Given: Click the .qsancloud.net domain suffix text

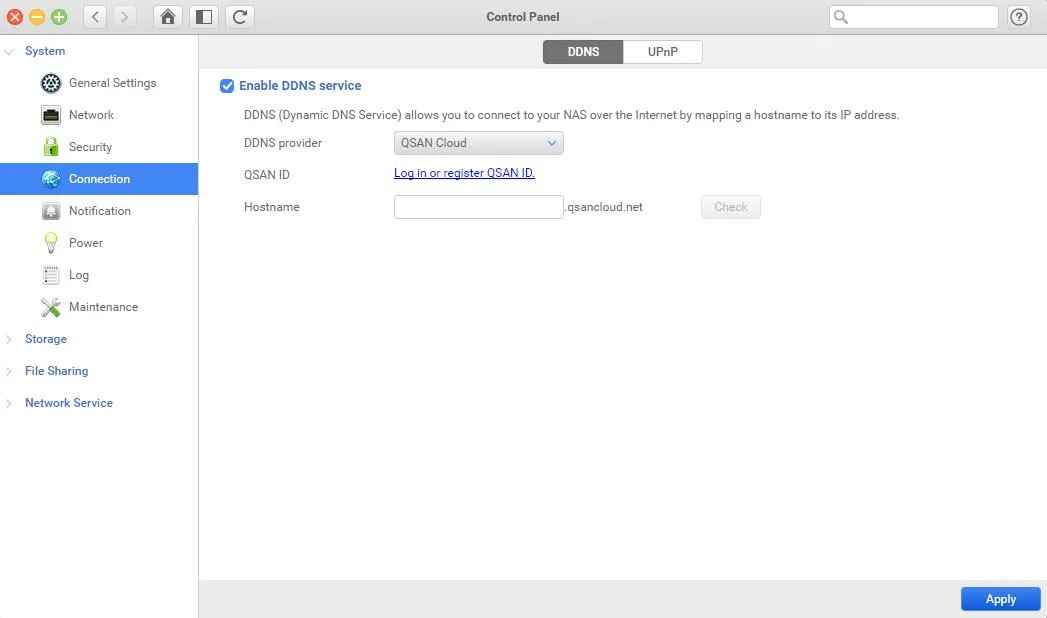Looking at the screenshot, I should [x=604, y=207].
